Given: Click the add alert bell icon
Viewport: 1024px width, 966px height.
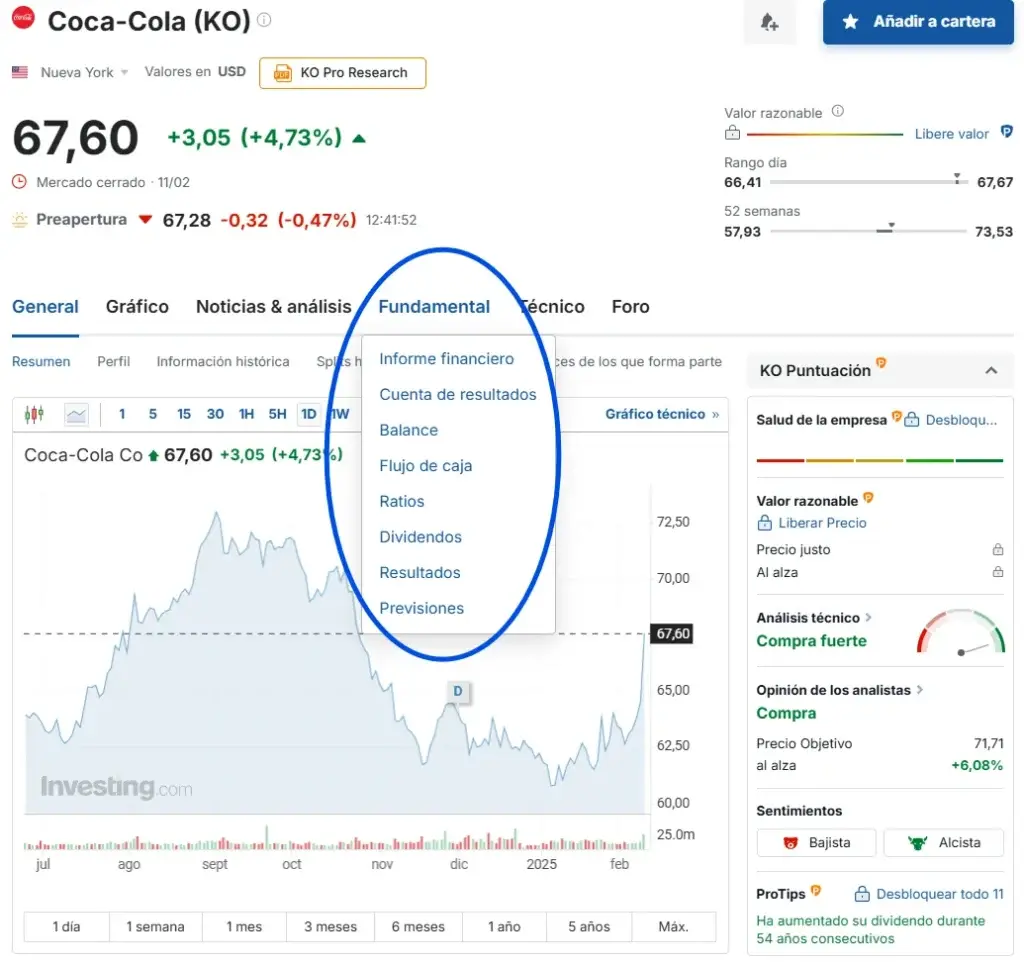Looking at the screenshot, I should click(x=769, y=22).
